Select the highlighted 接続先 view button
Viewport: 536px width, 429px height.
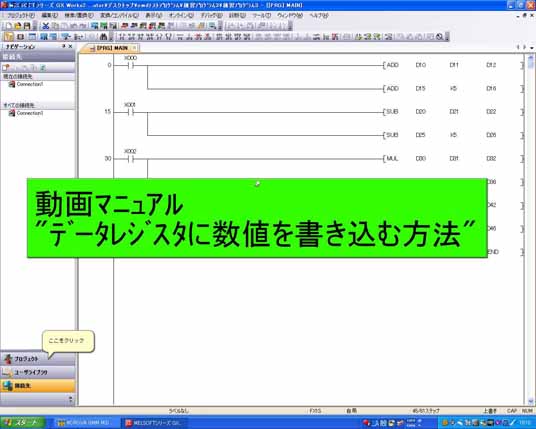38,386
